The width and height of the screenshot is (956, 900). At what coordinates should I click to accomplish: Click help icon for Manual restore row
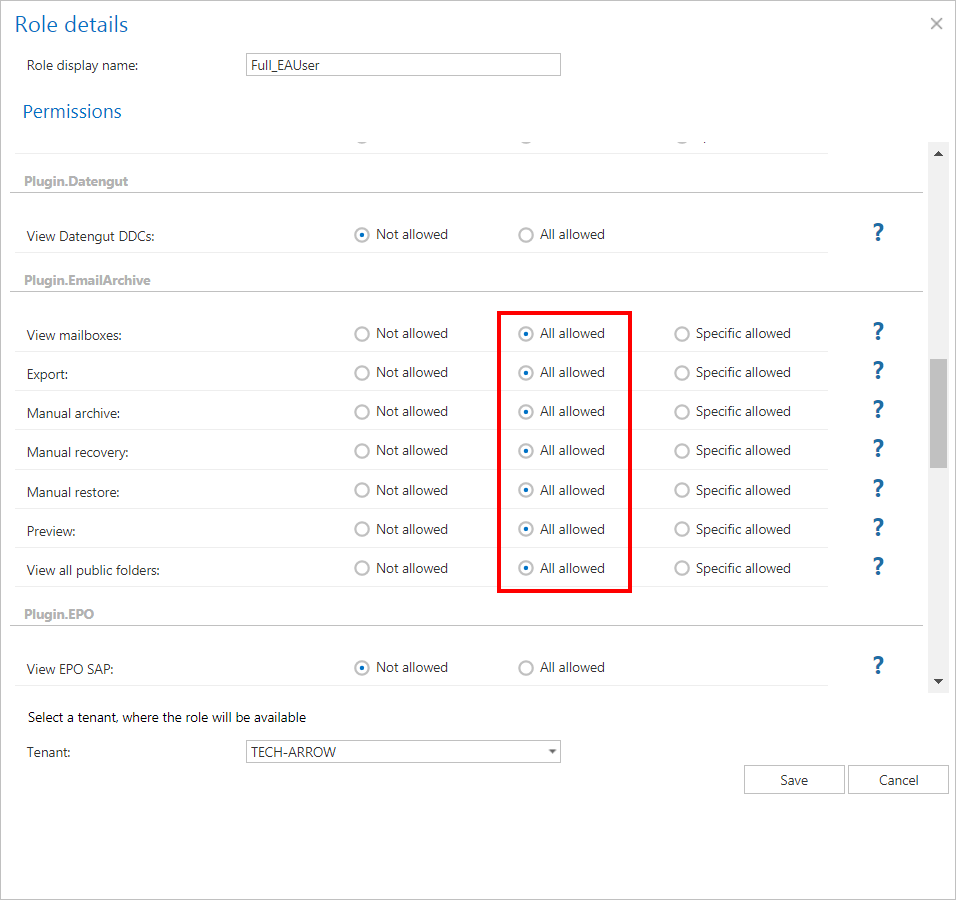(878, 489)
